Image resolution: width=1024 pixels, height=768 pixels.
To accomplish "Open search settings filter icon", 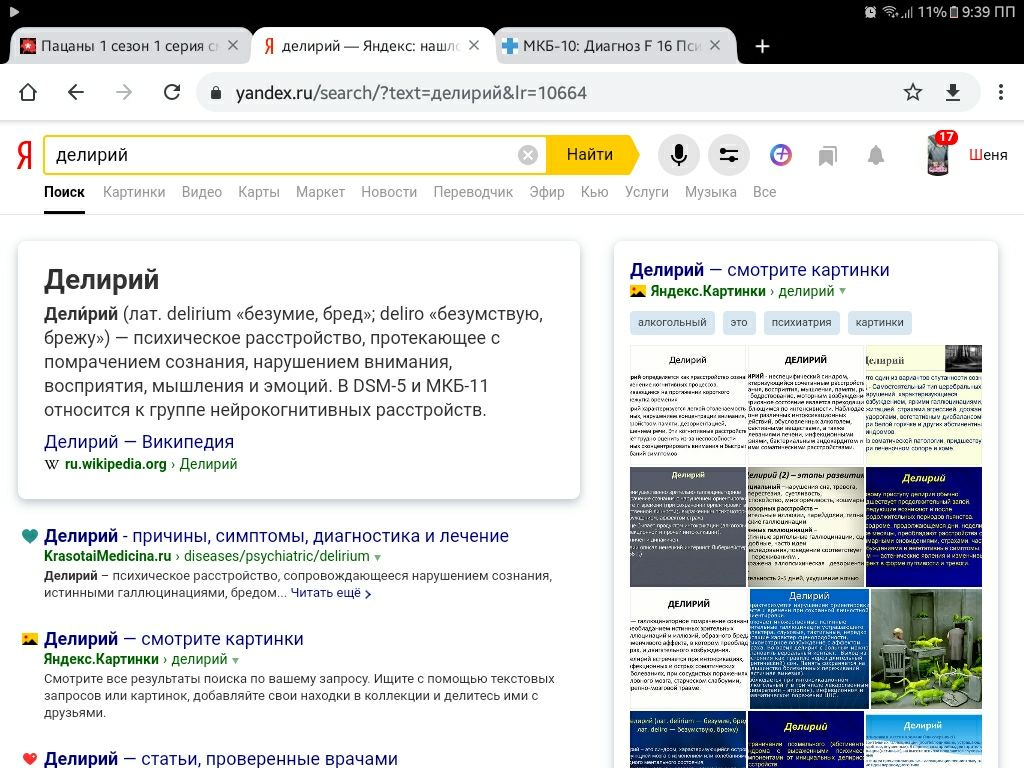I will pos(729,155).
